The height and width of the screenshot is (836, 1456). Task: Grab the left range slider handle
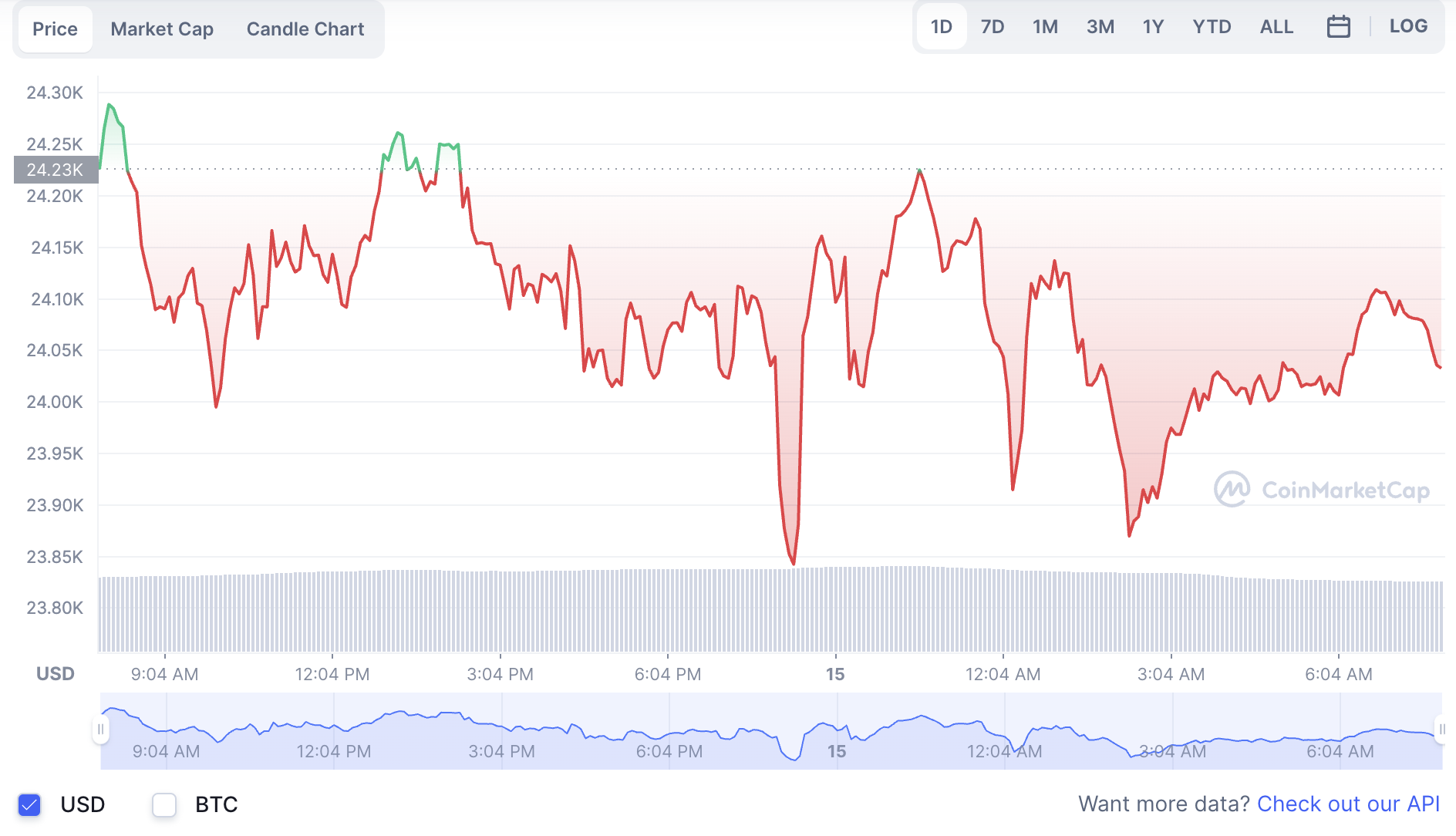click(x=100, y=730)
